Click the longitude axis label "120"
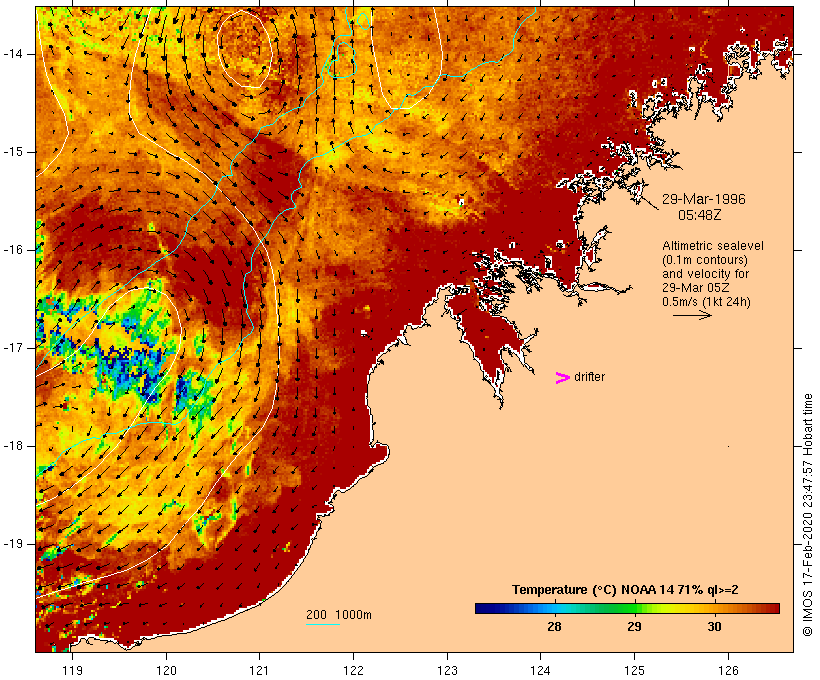 [x=166, y=671]
